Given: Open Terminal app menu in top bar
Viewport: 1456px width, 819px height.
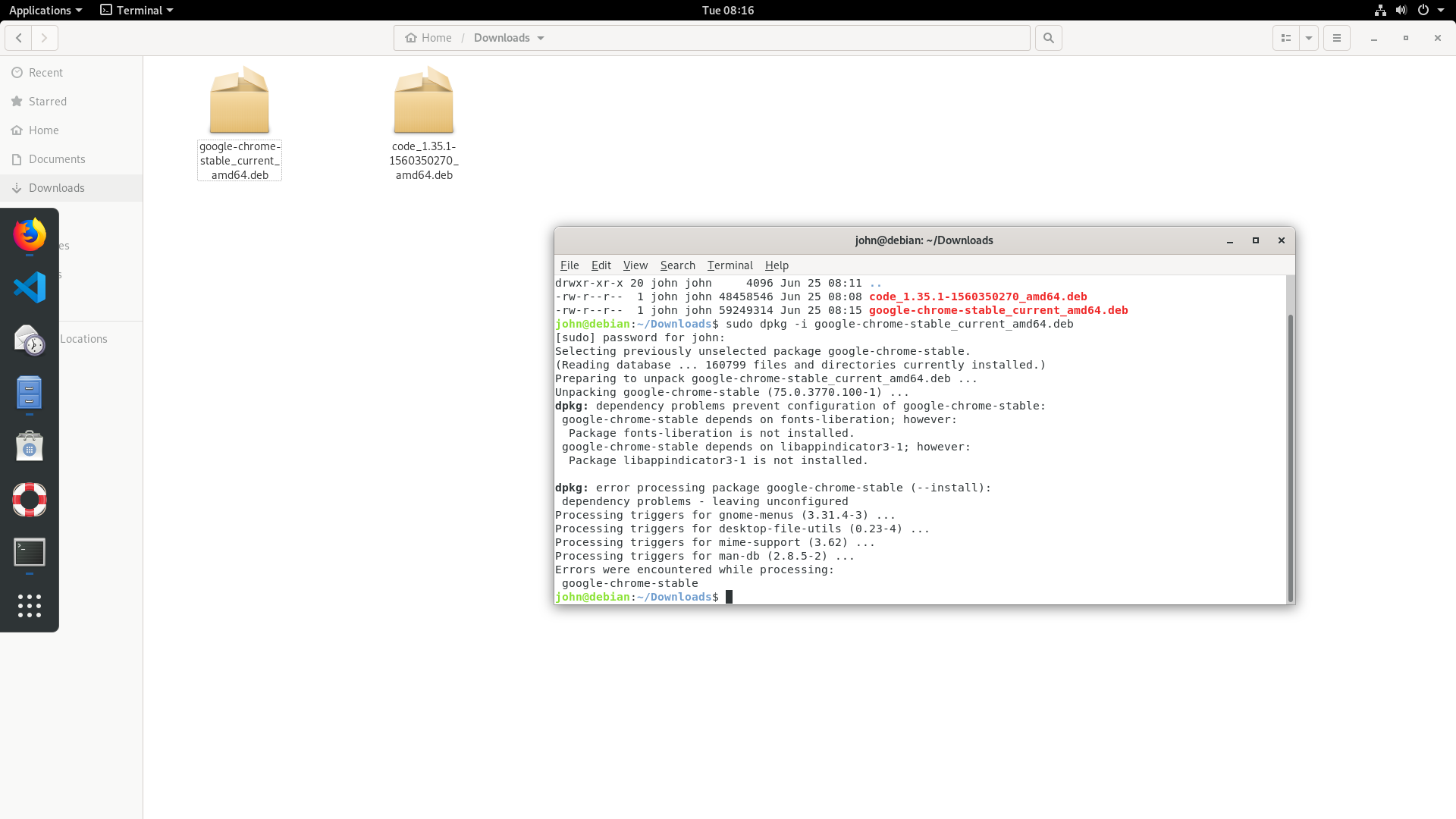Looking at the screenshot, I should 137,10.
